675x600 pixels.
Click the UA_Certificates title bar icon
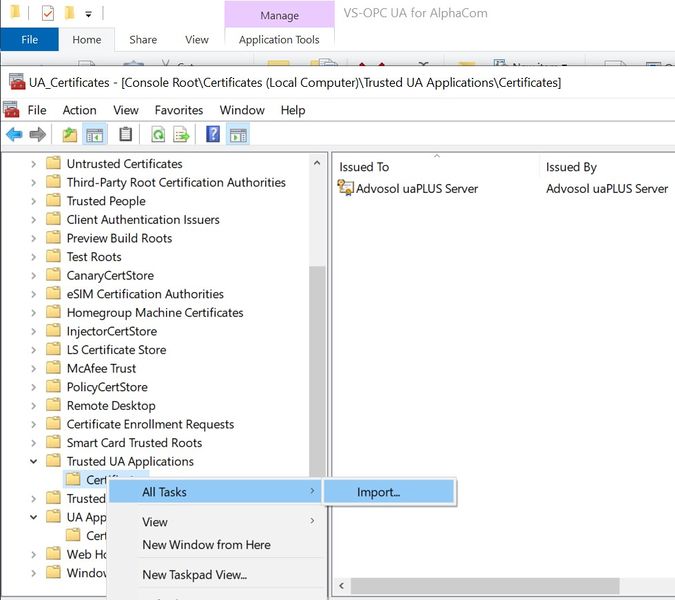[17, 82]
